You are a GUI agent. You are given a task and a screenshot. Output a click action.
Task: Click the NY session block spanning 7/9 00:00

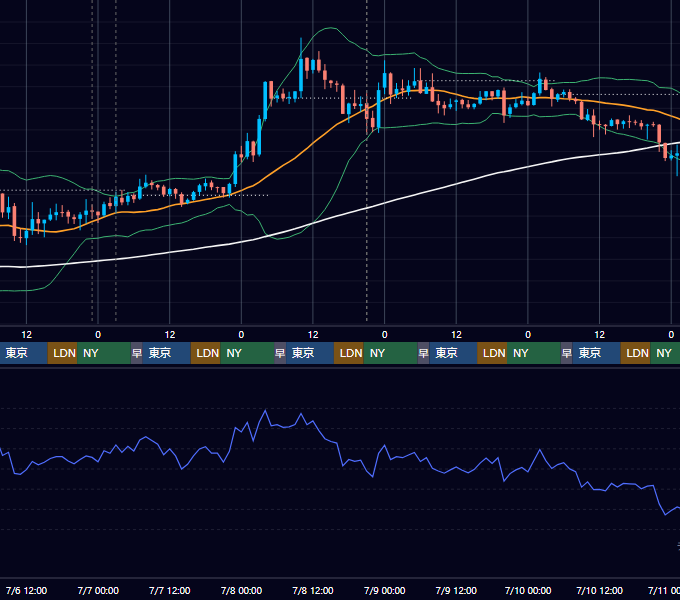pyautogui.click(x=390, y=353)
